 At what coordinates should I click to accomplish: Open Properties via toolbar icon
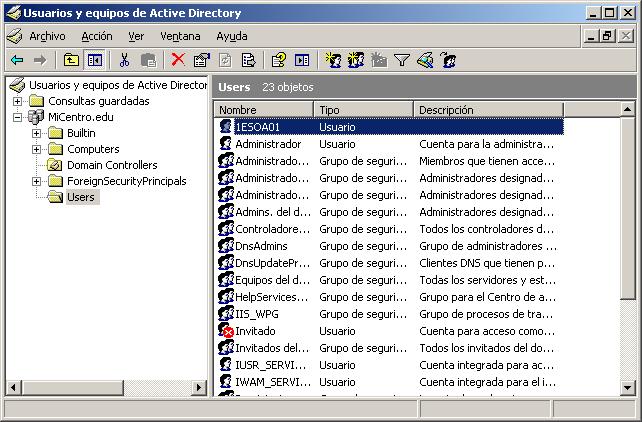coord(201,60)
